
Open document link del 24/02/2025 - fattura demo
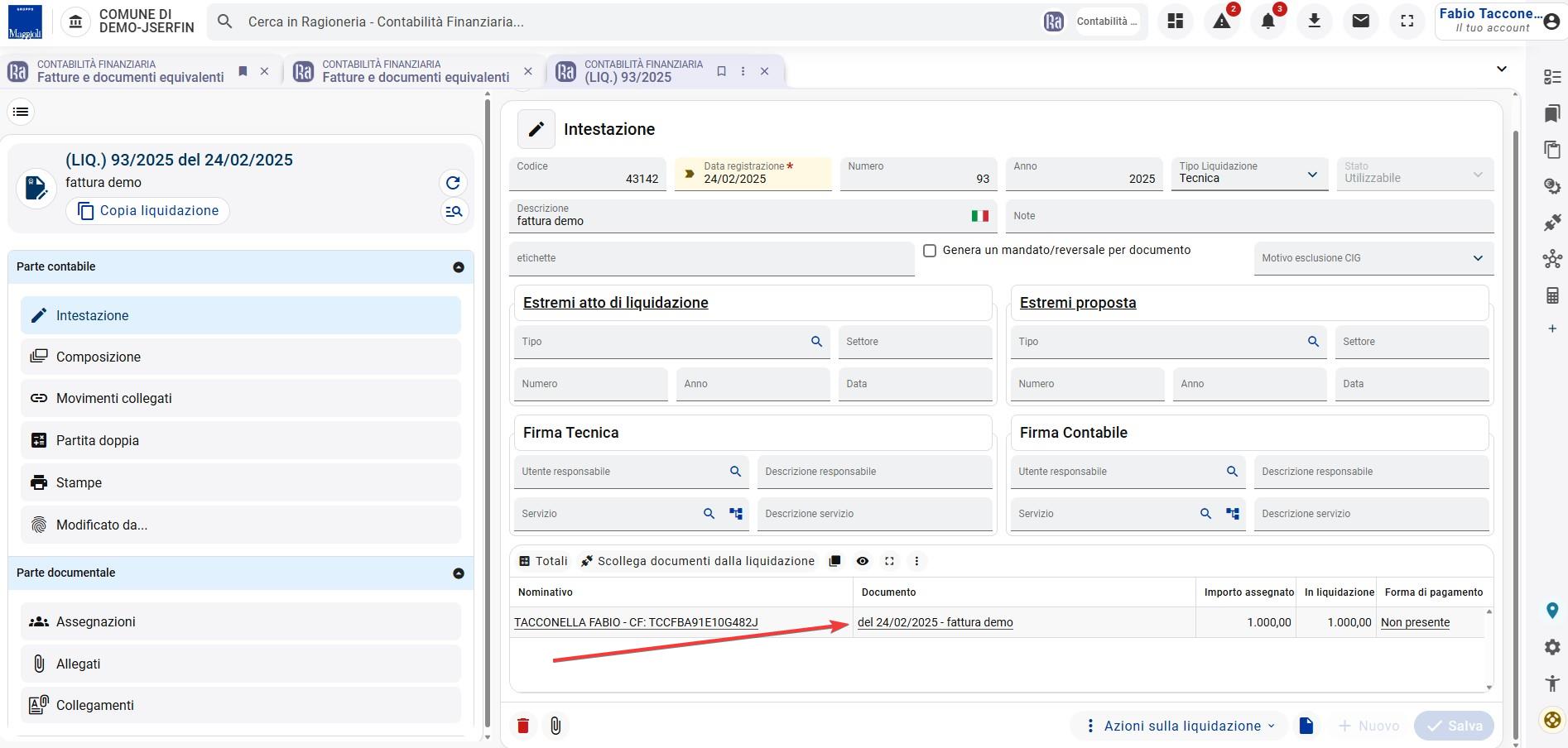[936, 622]
